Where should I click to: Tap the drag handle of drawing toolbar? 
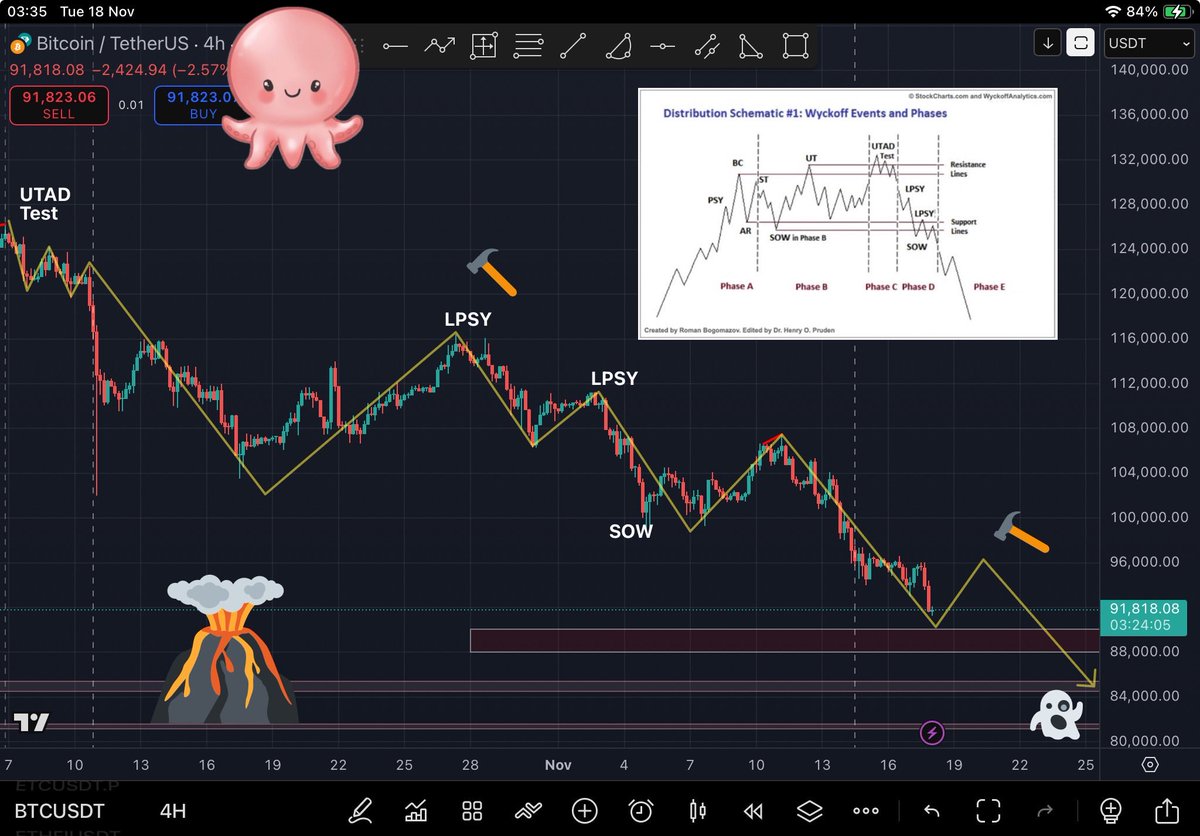pyautogui.click(x=362, y=46)
